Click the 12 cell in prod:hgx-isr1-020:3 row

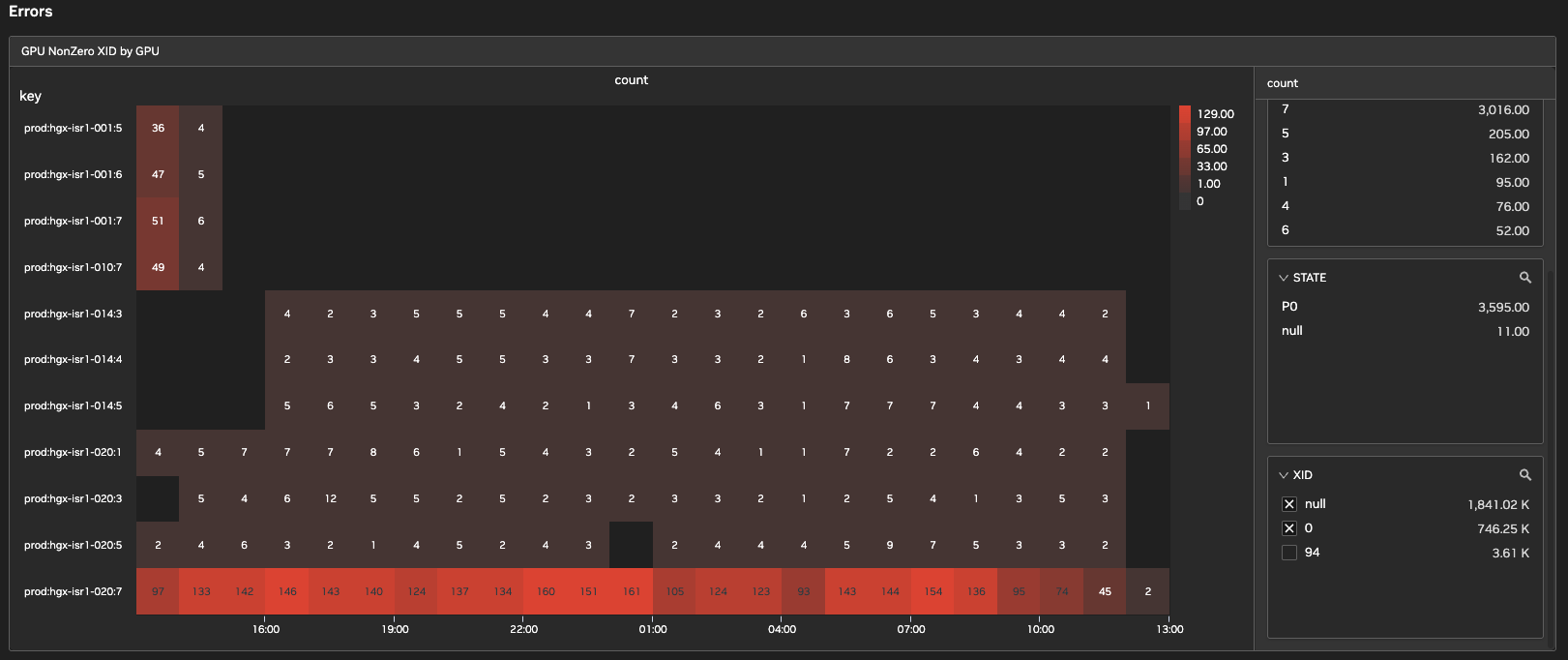pyautogui.click(x=330, y=498)
